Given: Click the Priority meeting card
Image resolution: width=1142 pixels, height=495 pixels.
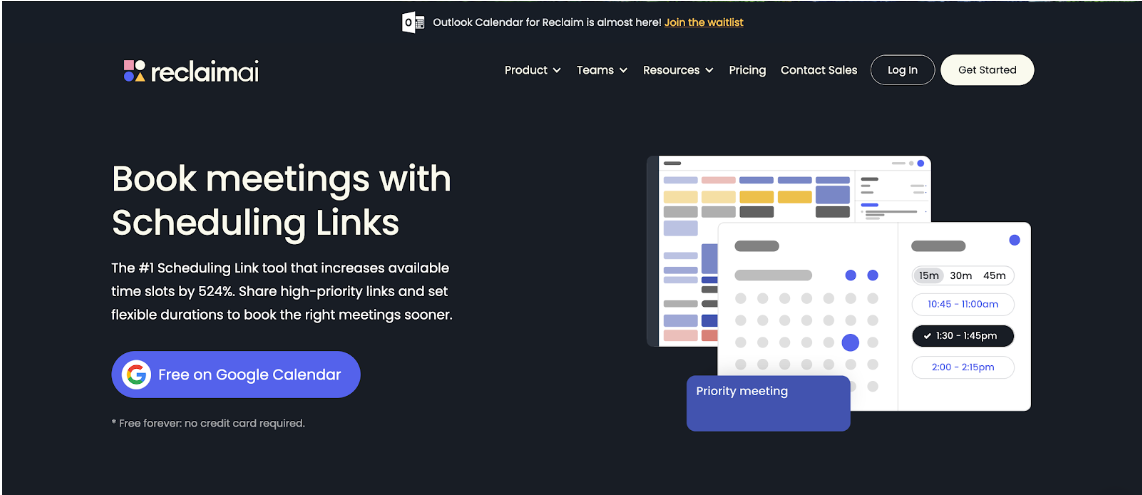Looking at the screenshot, I should pos(768,403).
